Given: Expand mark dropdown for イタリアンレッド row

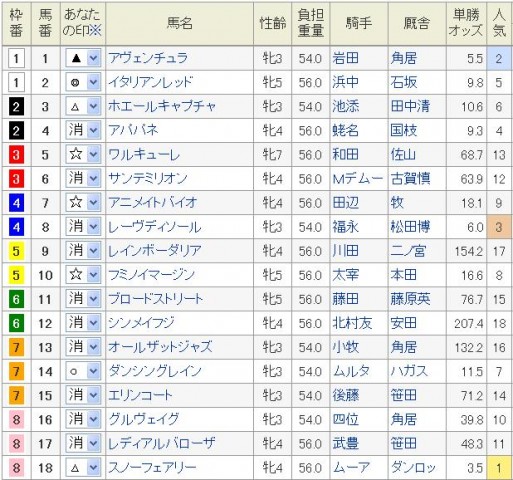Looking at the screenshot, I should [x=83, y=83].
